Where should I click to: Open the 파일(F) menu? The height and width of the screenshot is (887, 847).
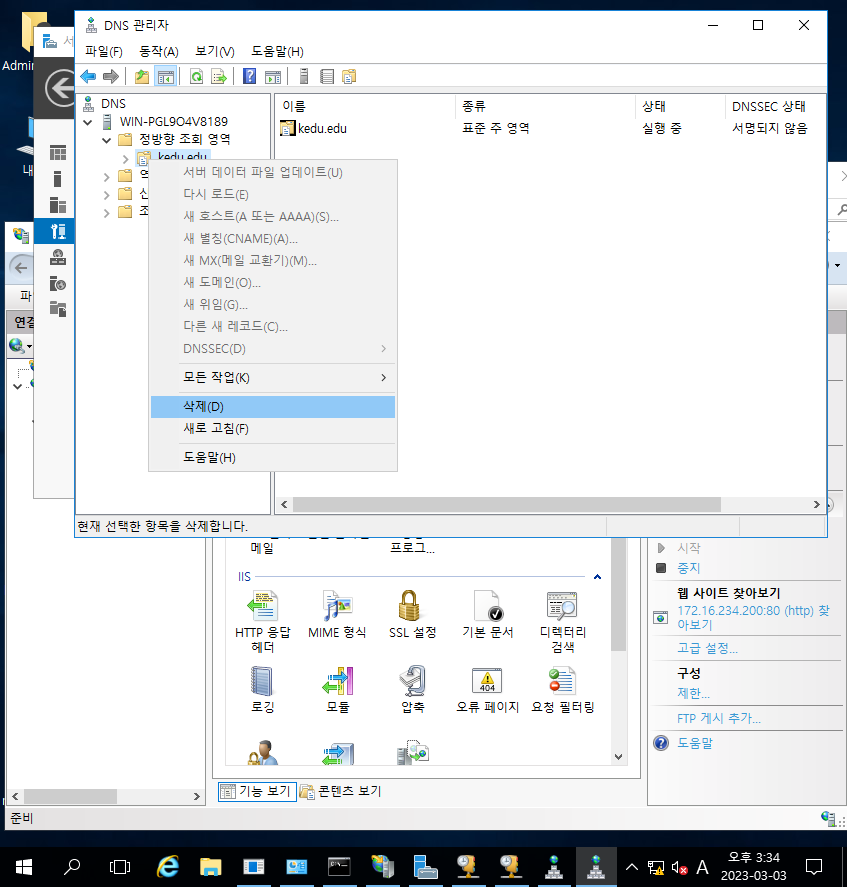coord(104,51)
